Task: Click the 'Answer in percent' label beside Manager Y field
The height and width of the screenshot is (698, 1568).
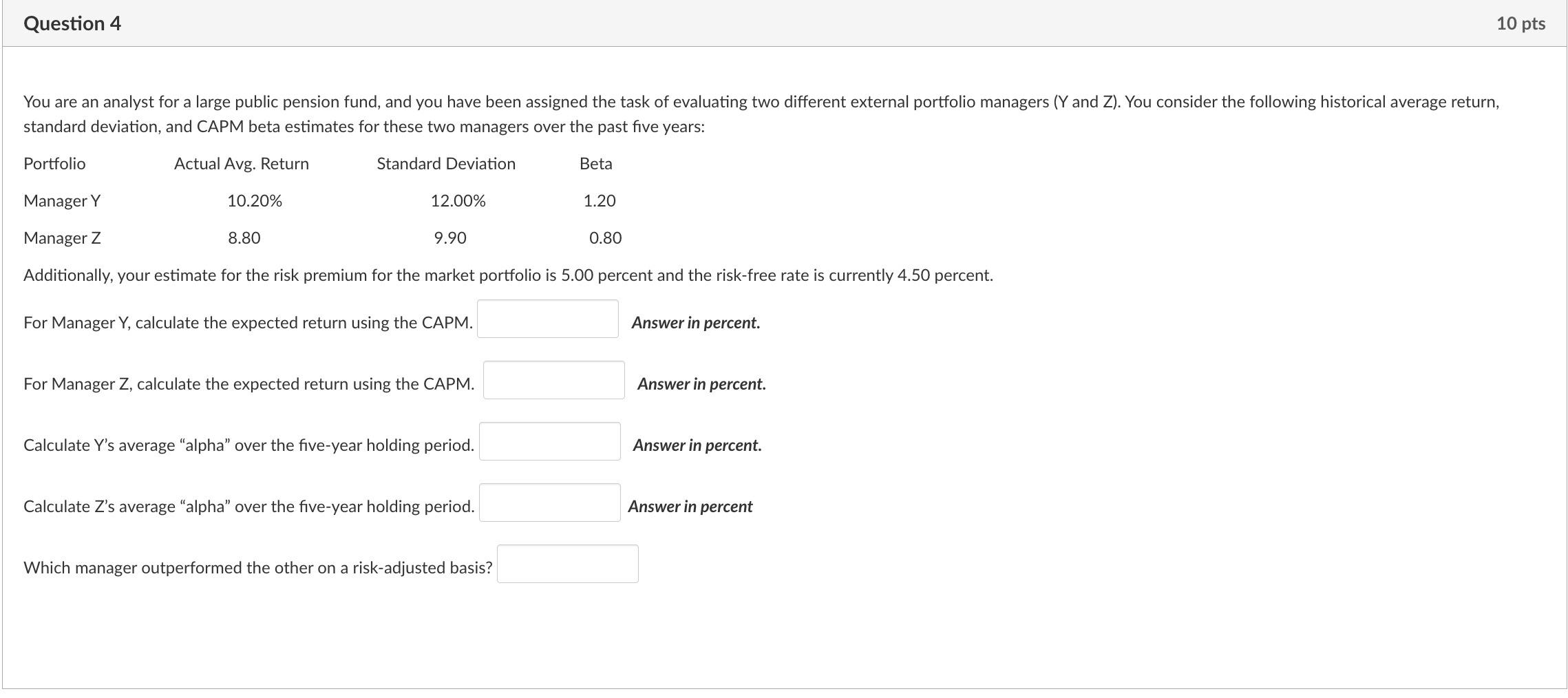Action: coord(696,322)
